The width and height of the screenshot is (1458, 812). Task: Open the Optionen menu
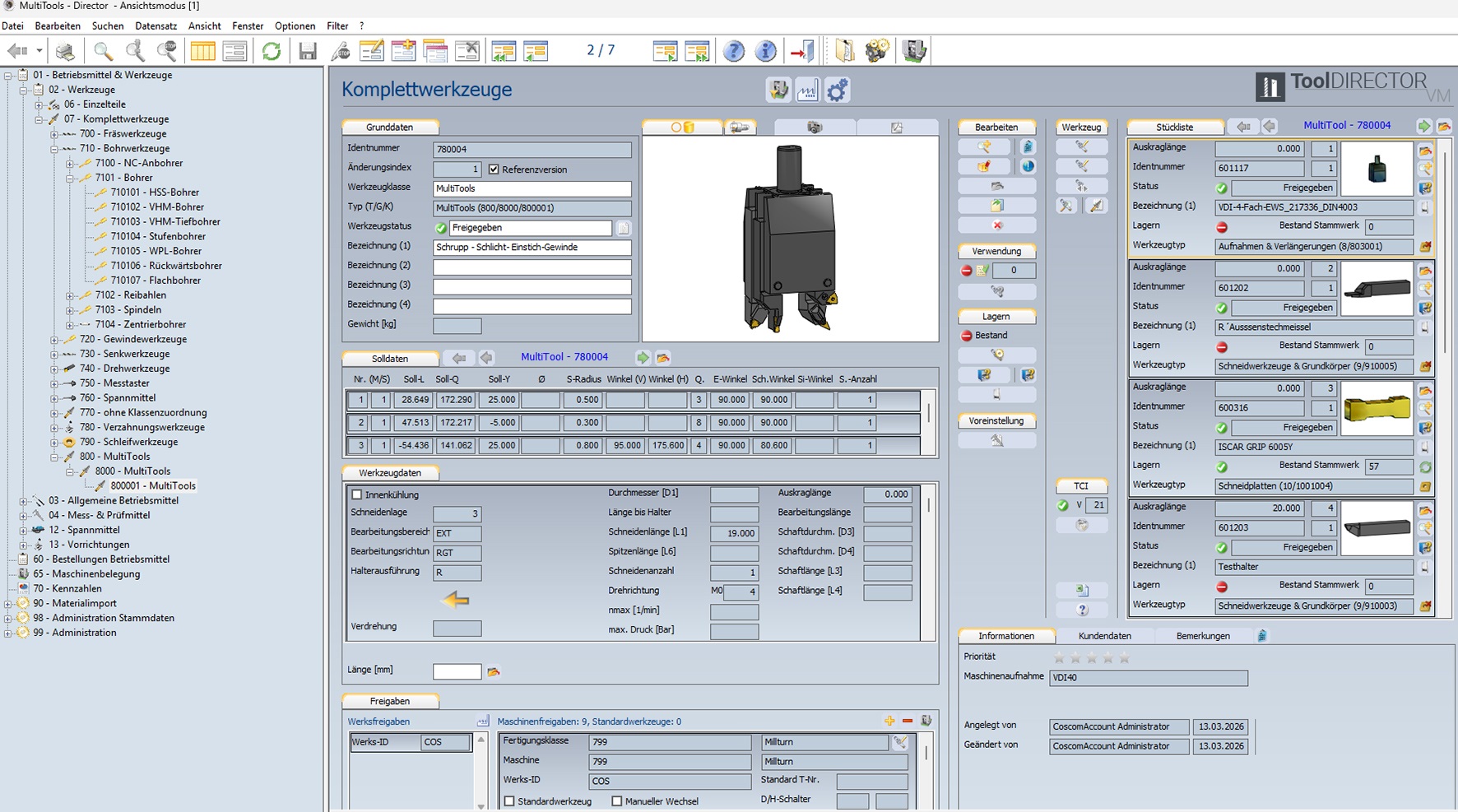pyautogui.click(x=295, y=26)
